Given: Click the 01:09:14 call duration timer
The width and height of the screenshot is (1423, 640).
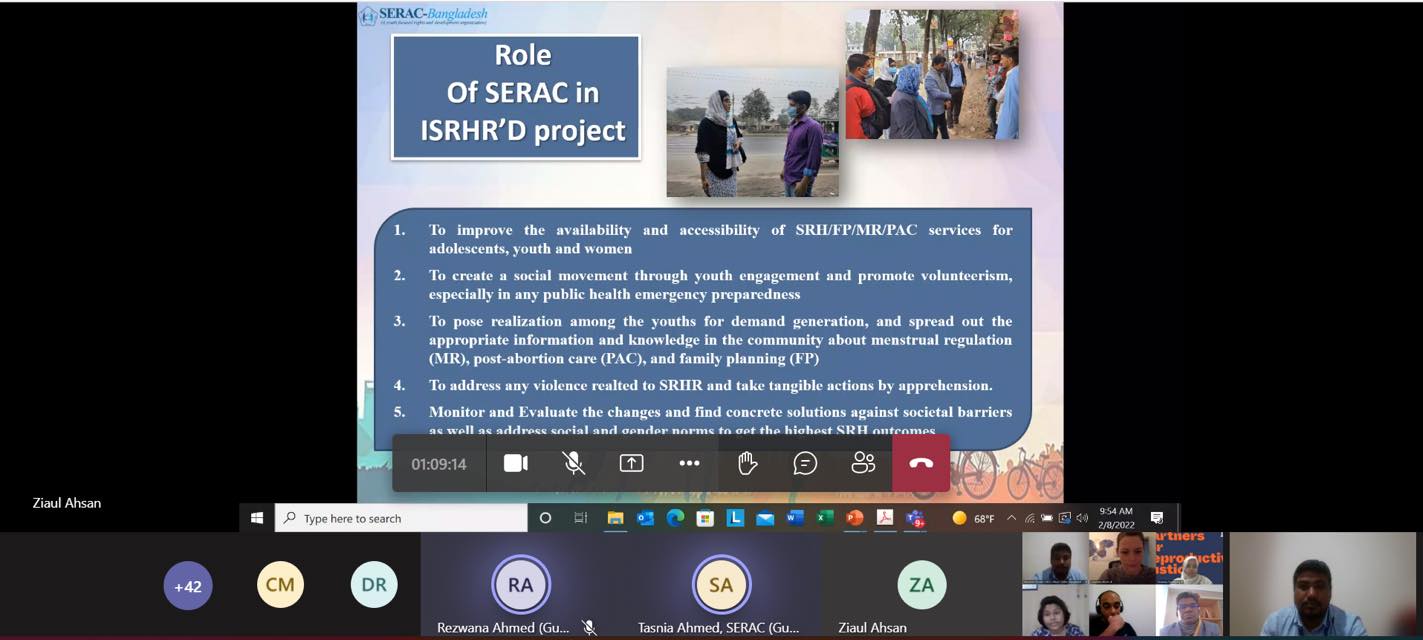Looking at the screenshot, I should tap(439, 464).
